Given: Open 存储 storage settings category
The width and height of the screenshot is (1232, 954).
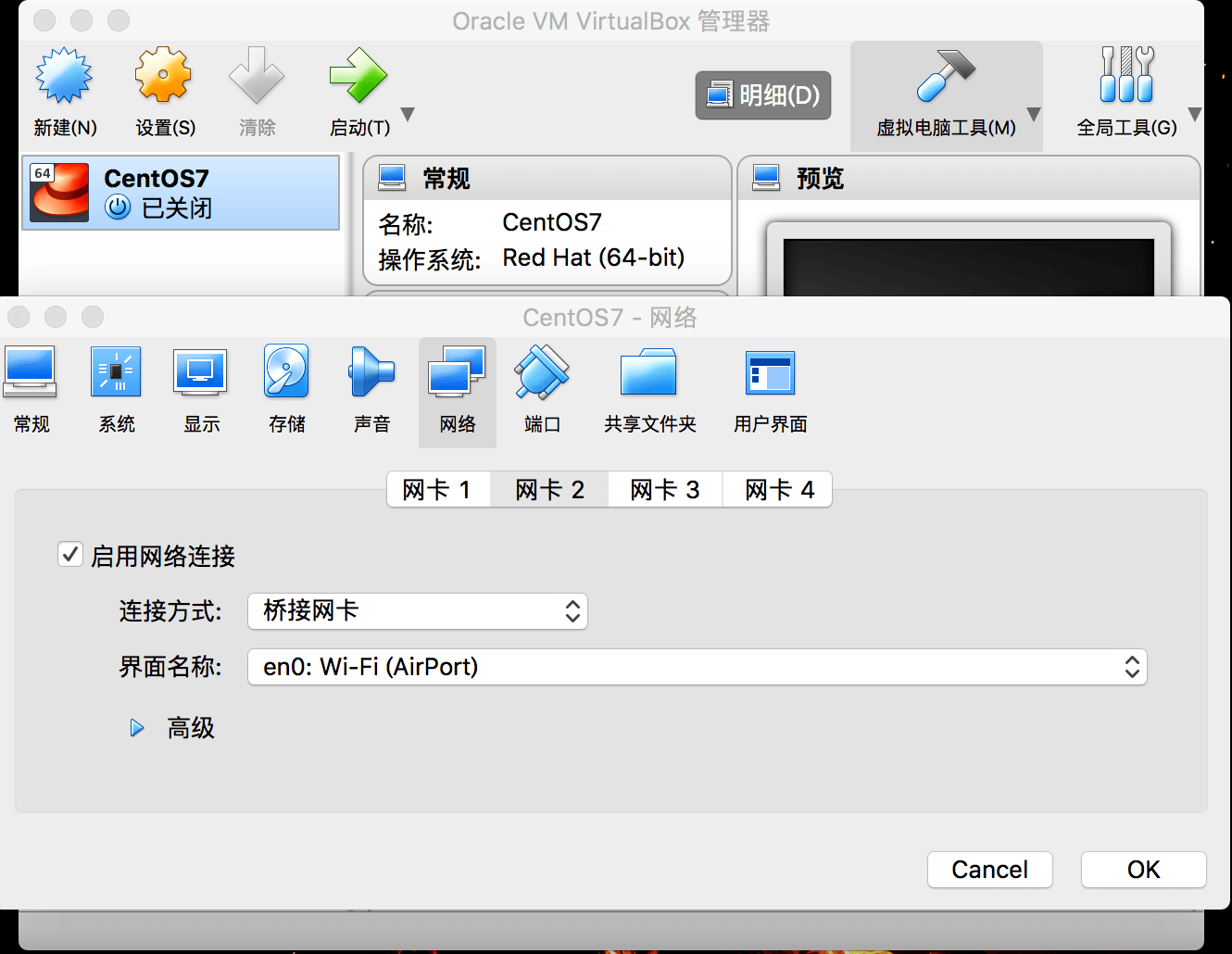Looking at the screenshot, I should (x=287, y=391).
